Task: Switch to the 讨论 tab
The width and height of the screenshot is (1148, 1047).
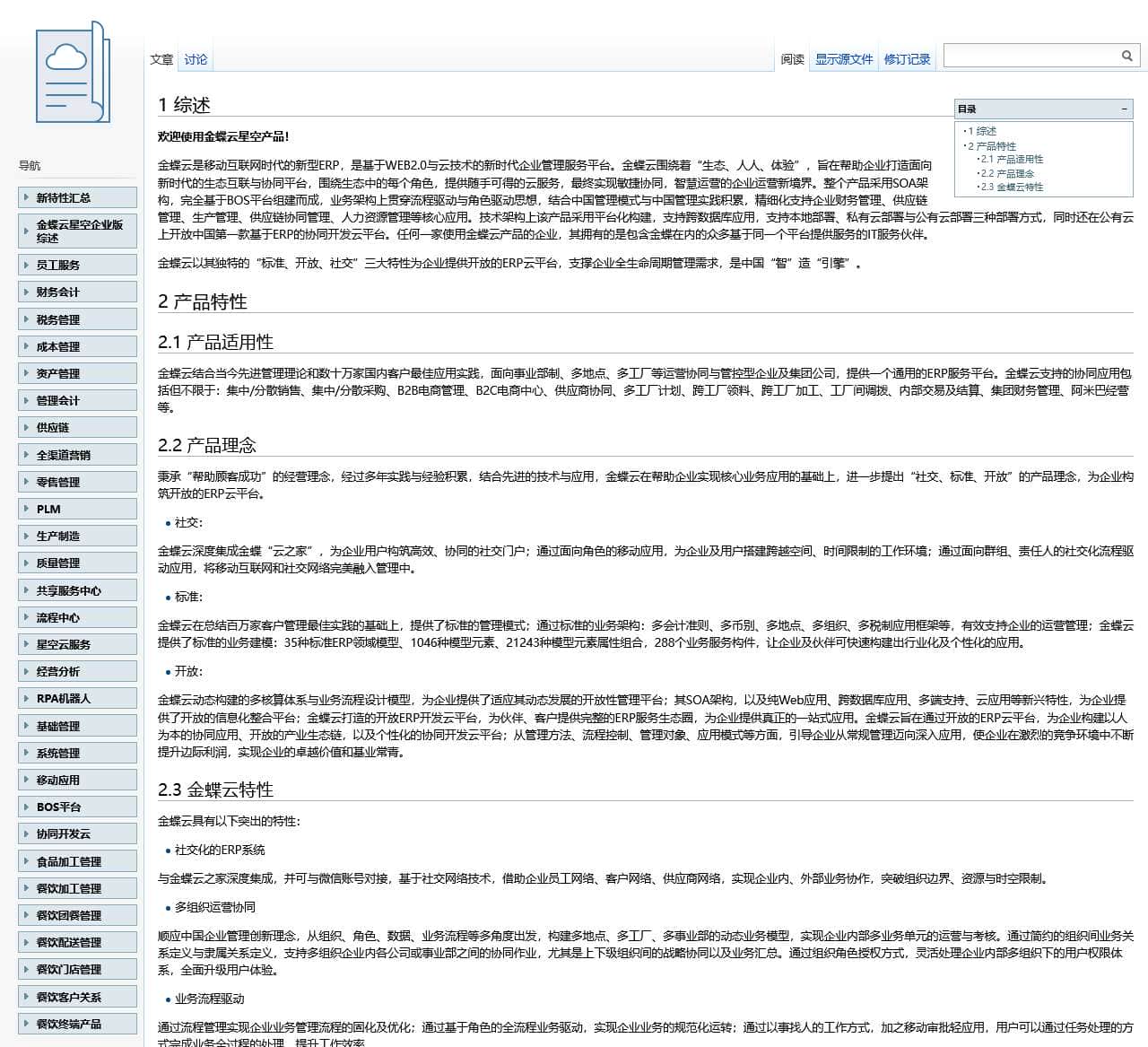Action: [196, 59]
